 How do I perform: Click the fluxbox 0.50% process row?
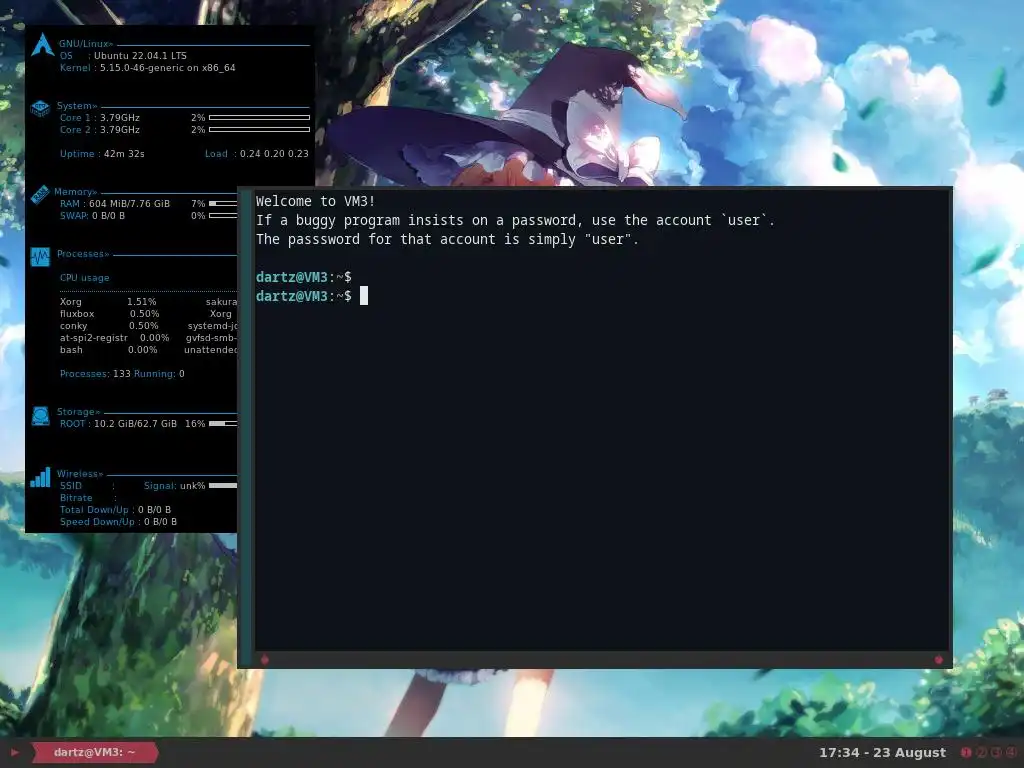(110, 314)
